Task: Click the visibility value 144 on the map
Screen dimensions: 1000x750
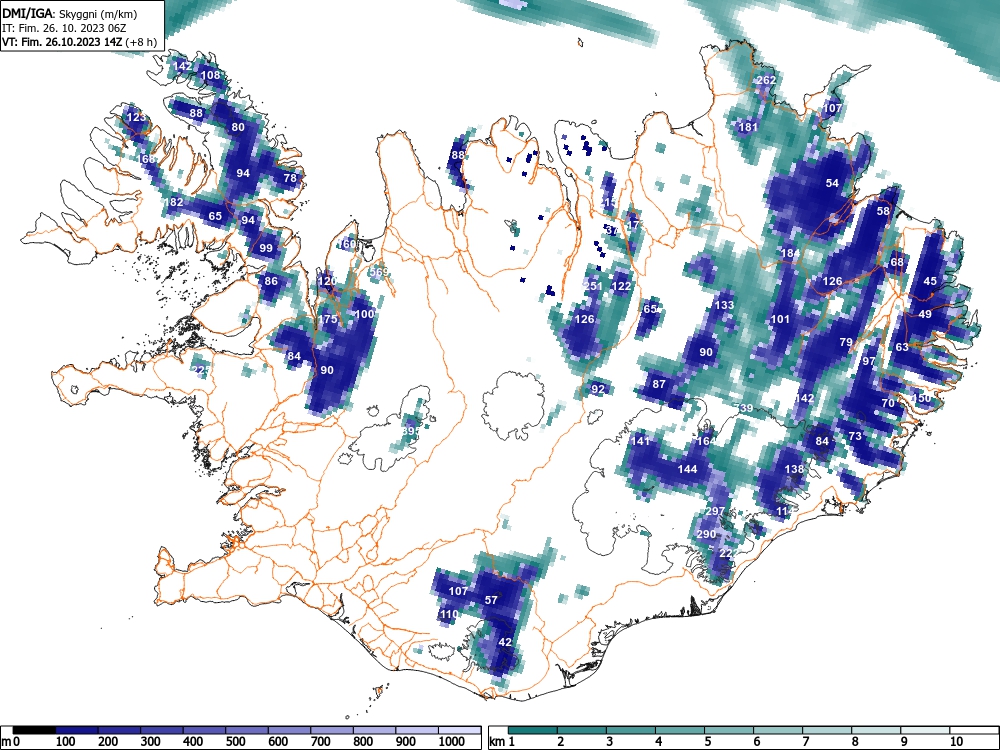Action: click(x=687, y=469)
